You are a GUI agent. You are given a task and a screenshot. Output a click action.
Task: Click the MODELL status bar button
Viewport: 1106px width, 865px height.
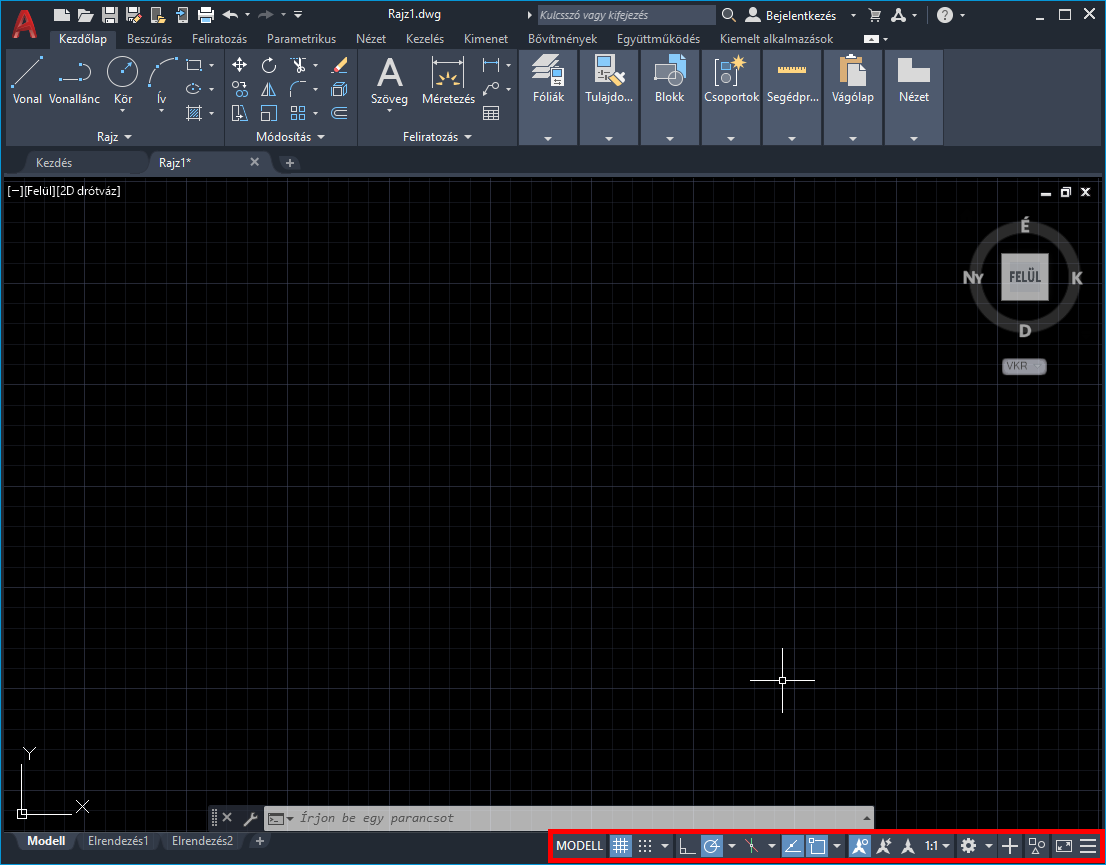tap(579, 845)
